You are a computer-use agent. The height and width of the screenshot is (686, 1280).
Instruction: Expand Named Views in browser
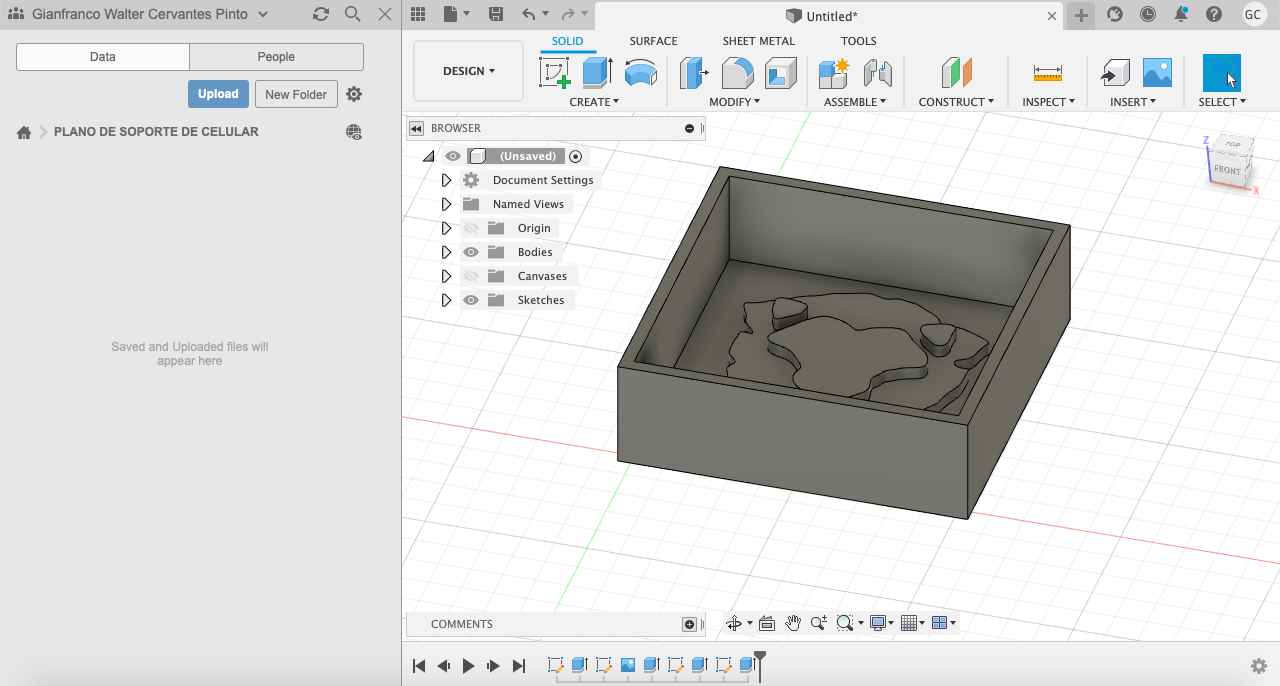point(447,204)
